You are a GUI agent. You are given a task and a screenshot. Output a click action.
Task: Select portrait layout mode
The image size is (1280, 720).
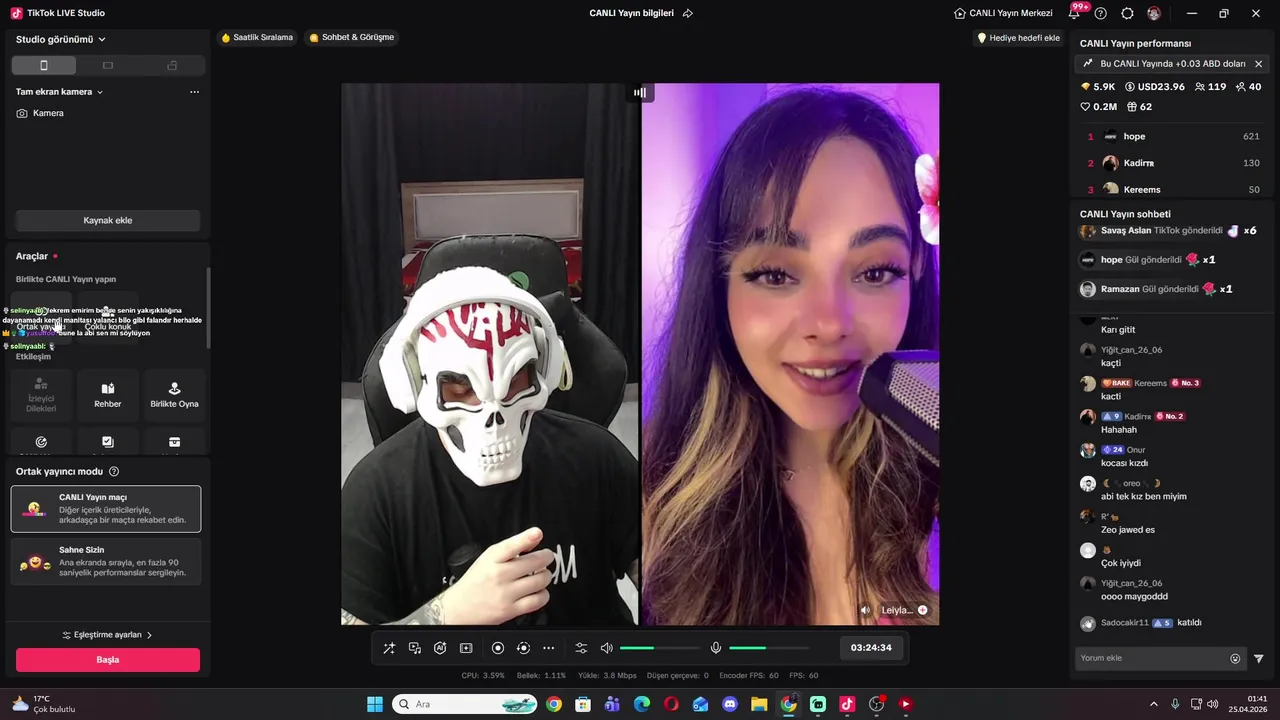pyautogui.click(x=43, y=65)
